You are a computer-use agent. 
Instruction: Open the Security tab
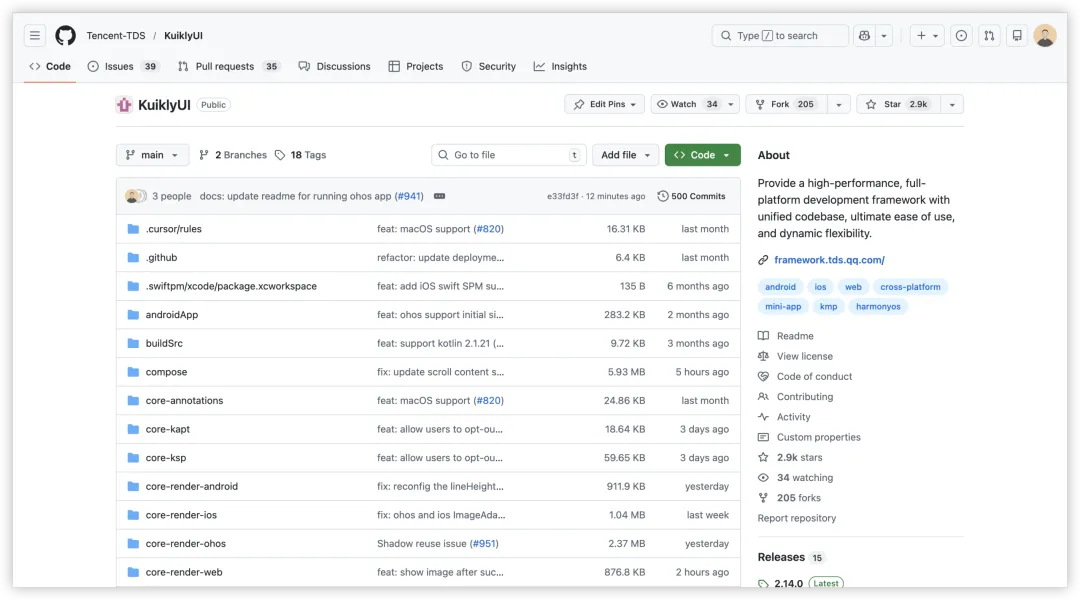(488, 66)
